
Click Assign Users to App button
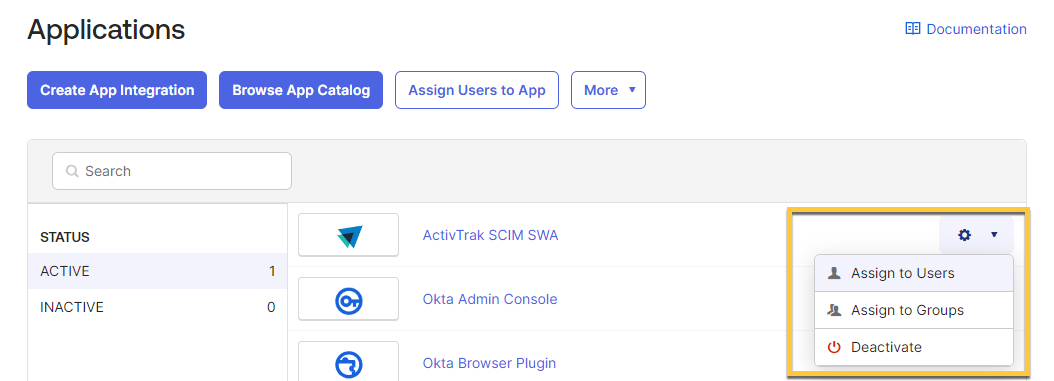point(477,90)
